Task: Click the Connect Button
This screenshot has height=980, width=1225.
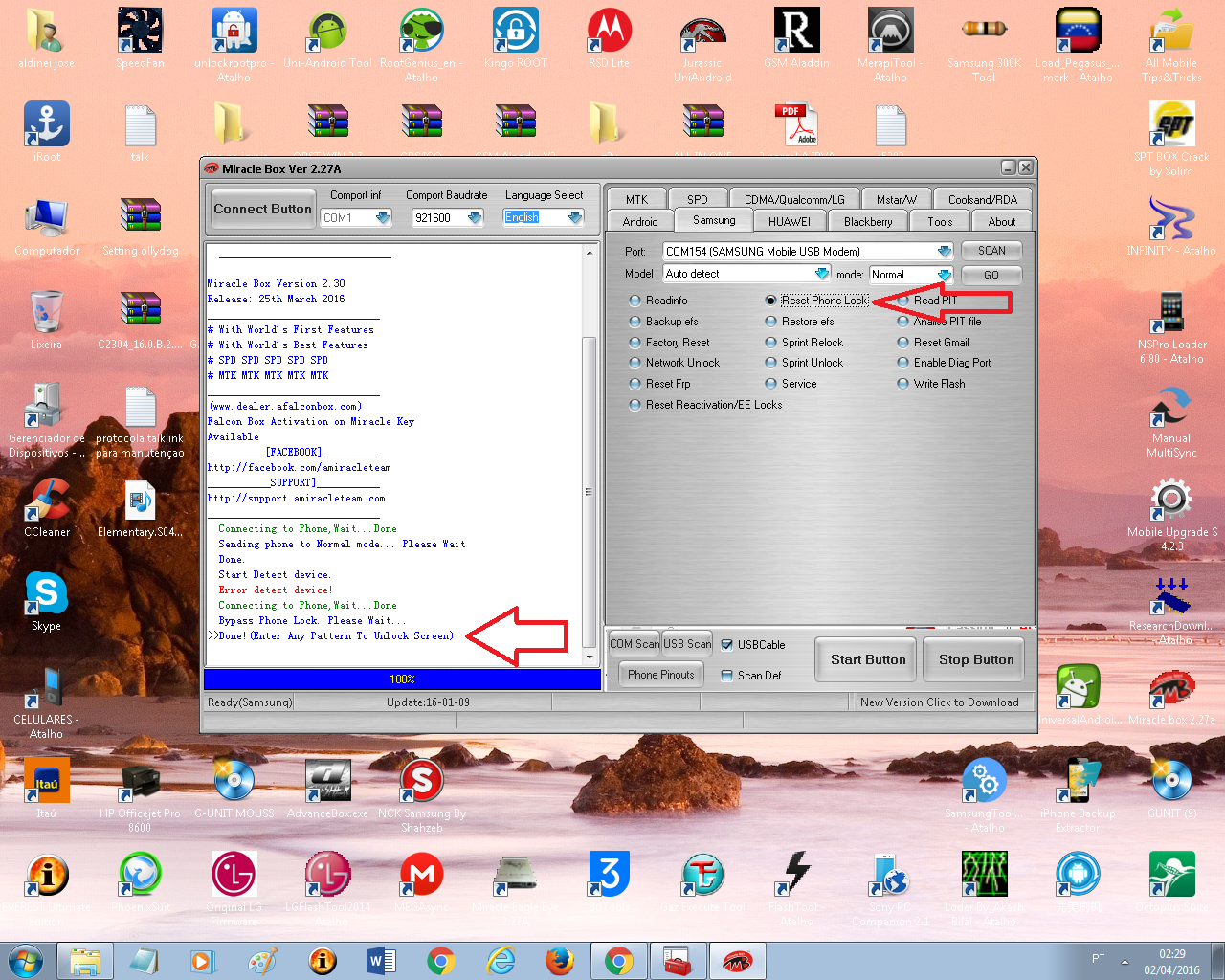Action: (x=262, y=209)
